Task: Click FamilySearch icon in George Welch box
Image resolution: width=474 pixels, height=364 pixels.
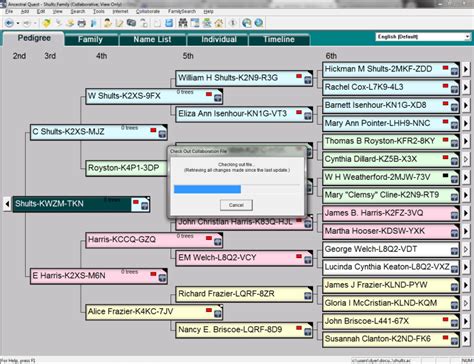Action: 454,251
